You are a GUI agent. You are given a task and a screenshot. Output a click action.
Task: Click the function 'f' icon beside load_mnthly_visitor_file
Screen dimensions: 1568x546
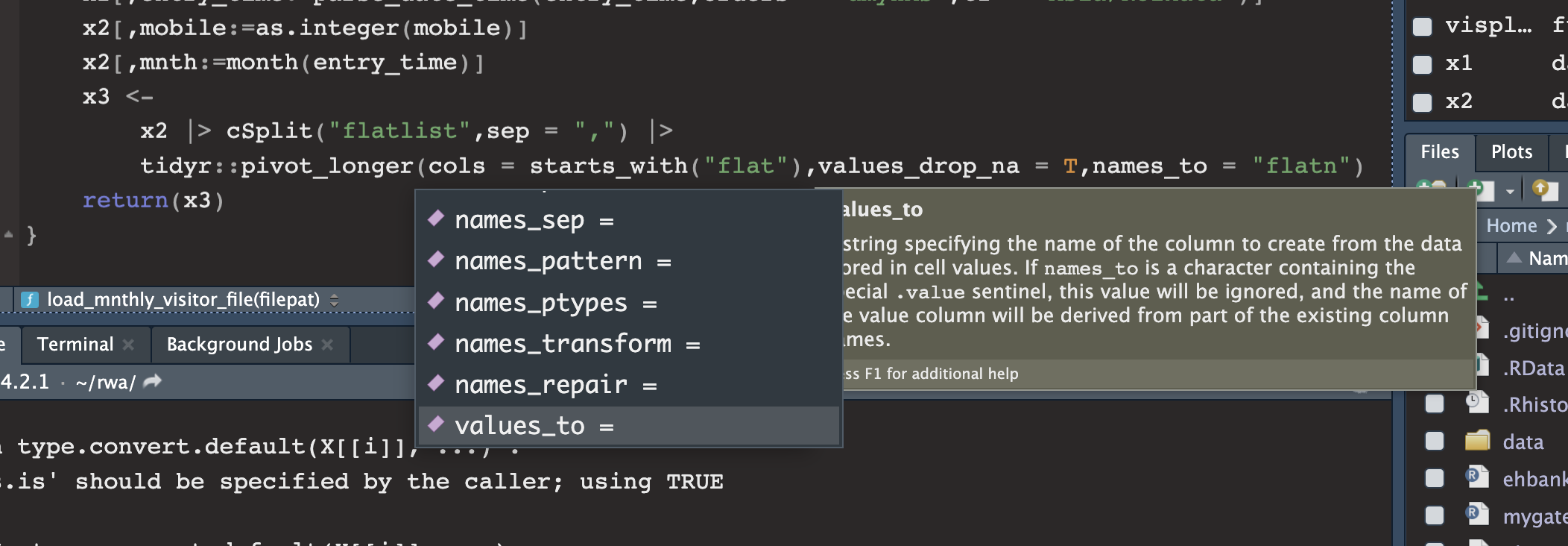(x=31, y=299)
